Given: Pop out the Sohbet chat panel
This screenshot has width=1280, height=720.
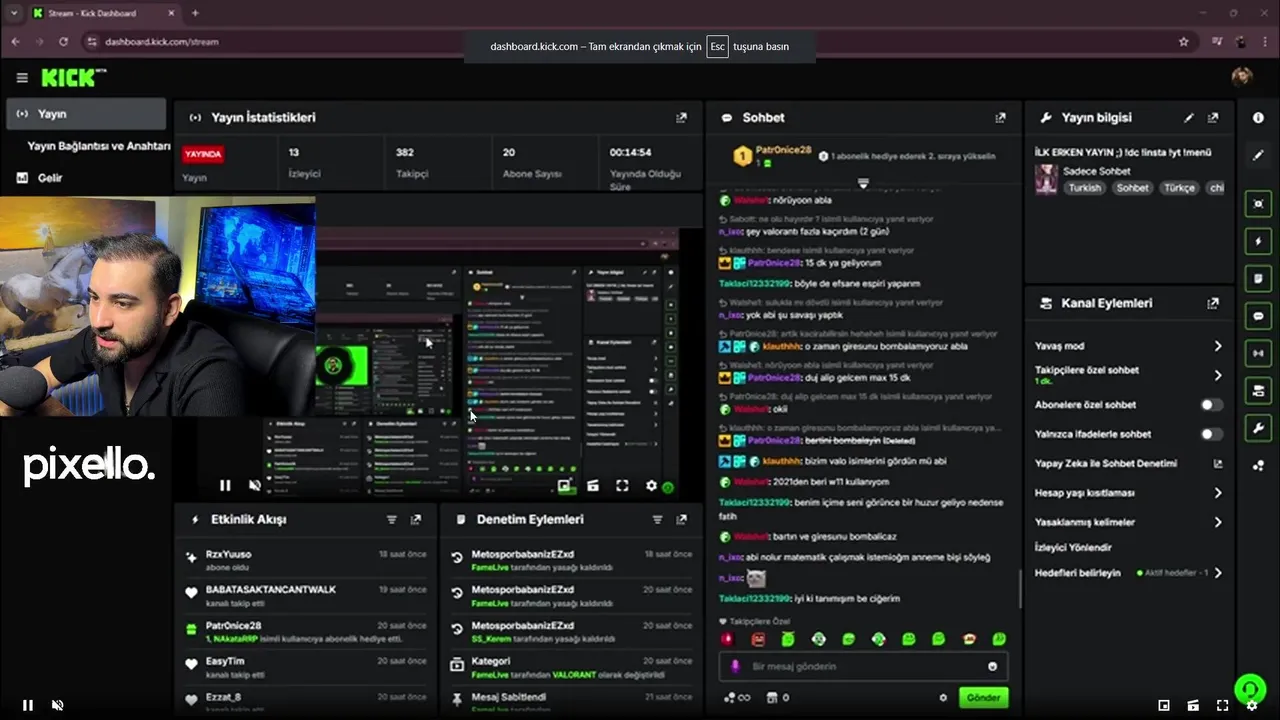Looking at the screenshot, I should [x=1000, y=118].
